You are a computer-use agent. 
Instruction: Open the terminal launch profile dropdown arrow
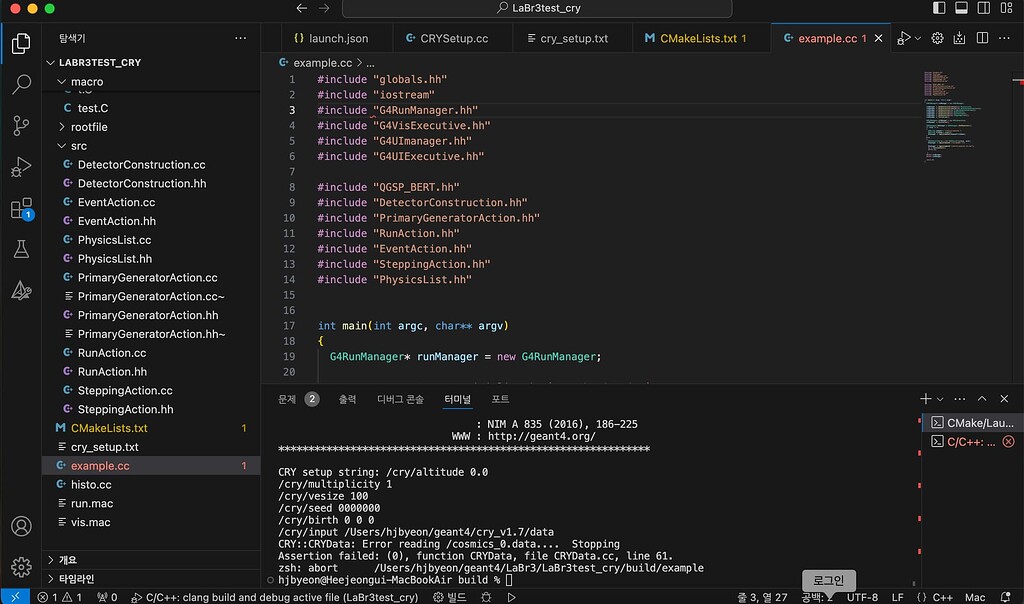pos(938,397)
